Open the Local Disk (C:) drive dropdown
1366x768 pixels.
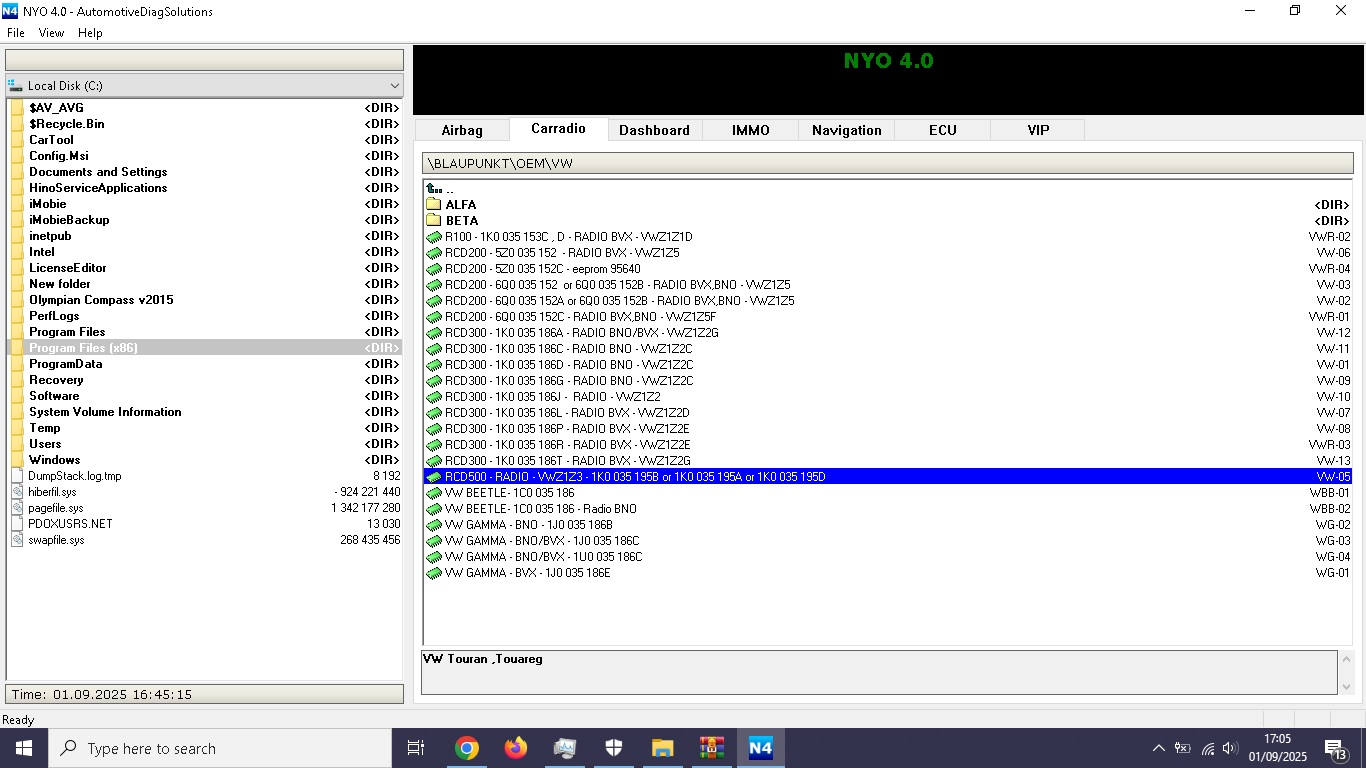(x=394, y=86)
